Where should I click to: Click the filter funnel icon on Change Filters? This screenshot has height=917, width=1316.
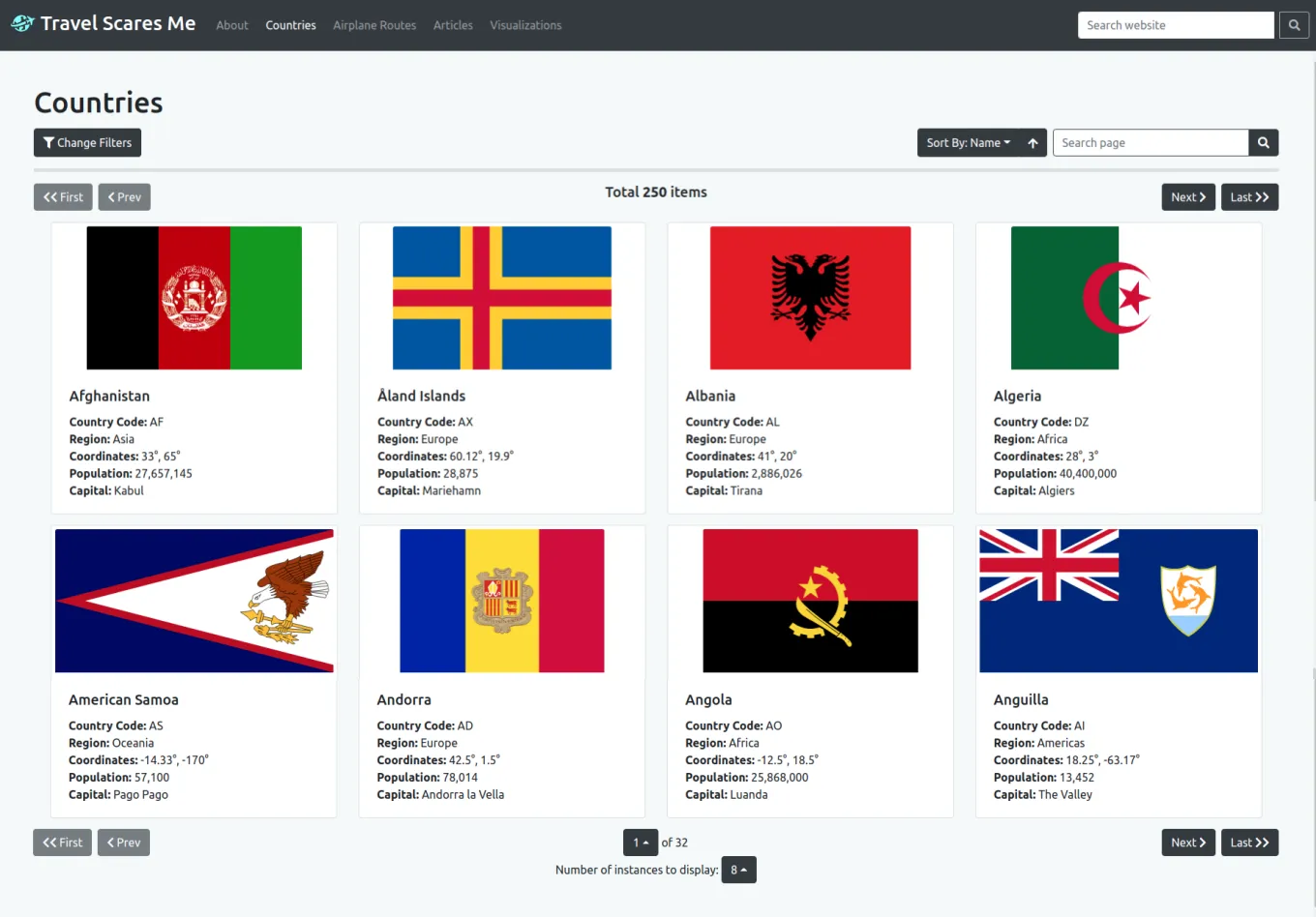click(x=47, y=142)
